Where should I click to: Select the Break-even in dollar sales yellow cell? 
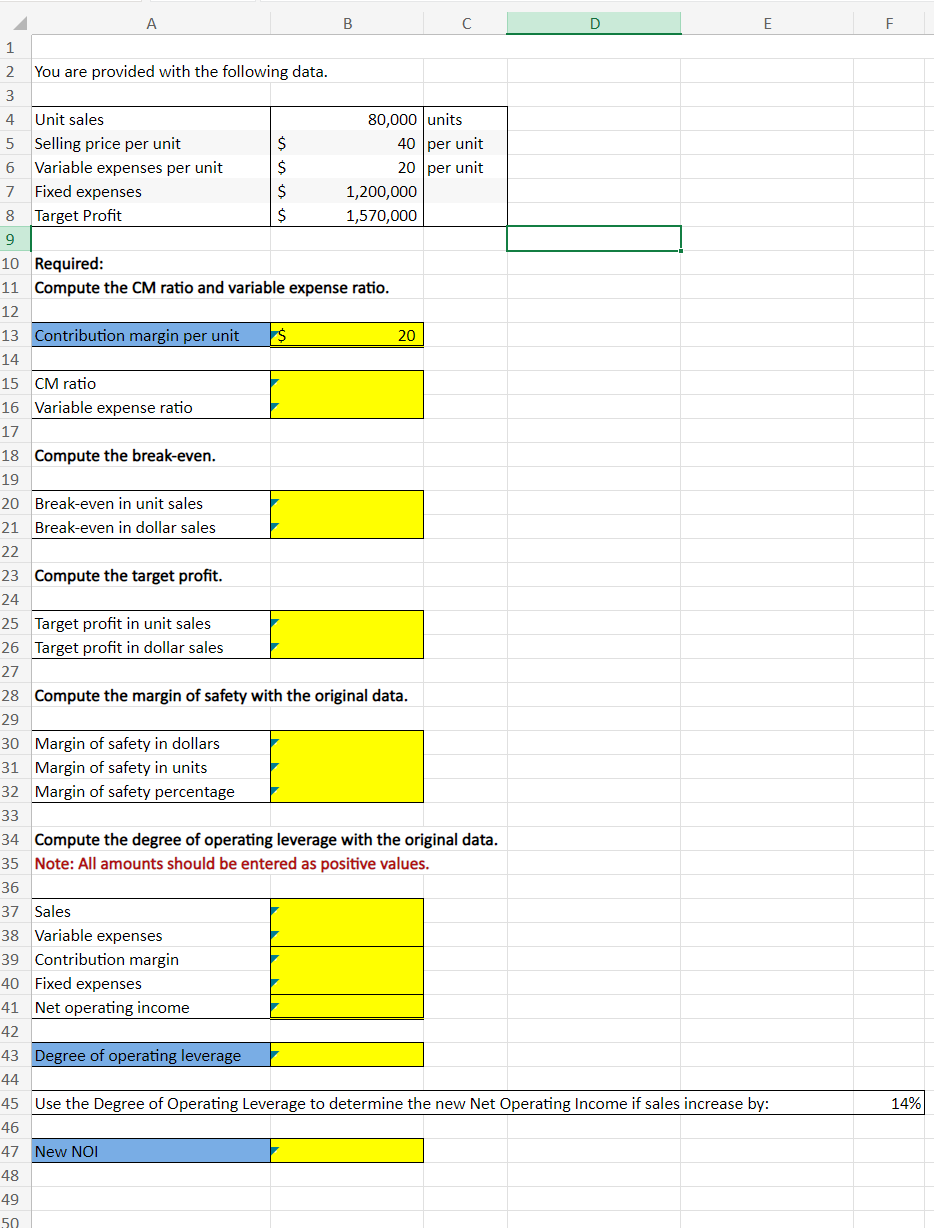point(346,527)
